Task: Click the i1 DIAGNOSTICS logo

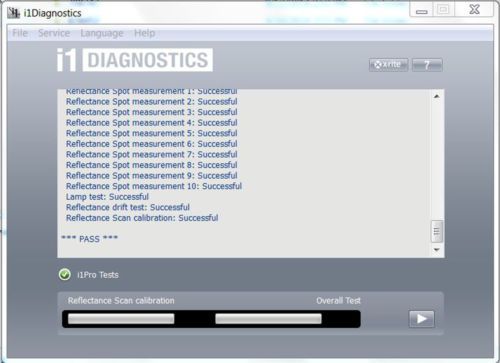Action: pos(135,60)
